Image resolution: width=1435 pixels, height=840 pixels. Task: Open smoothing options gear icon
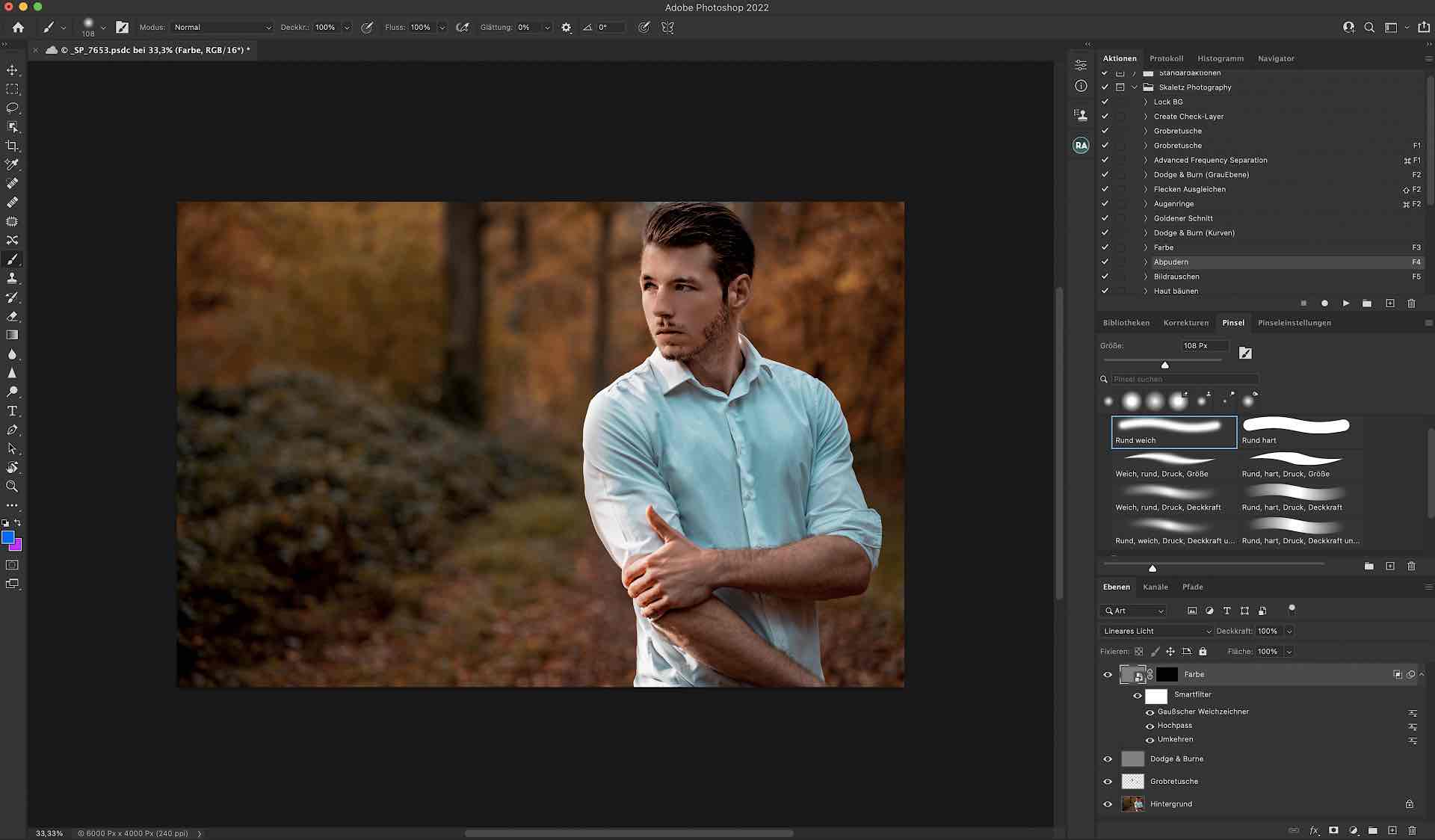[x=567, y=27]
